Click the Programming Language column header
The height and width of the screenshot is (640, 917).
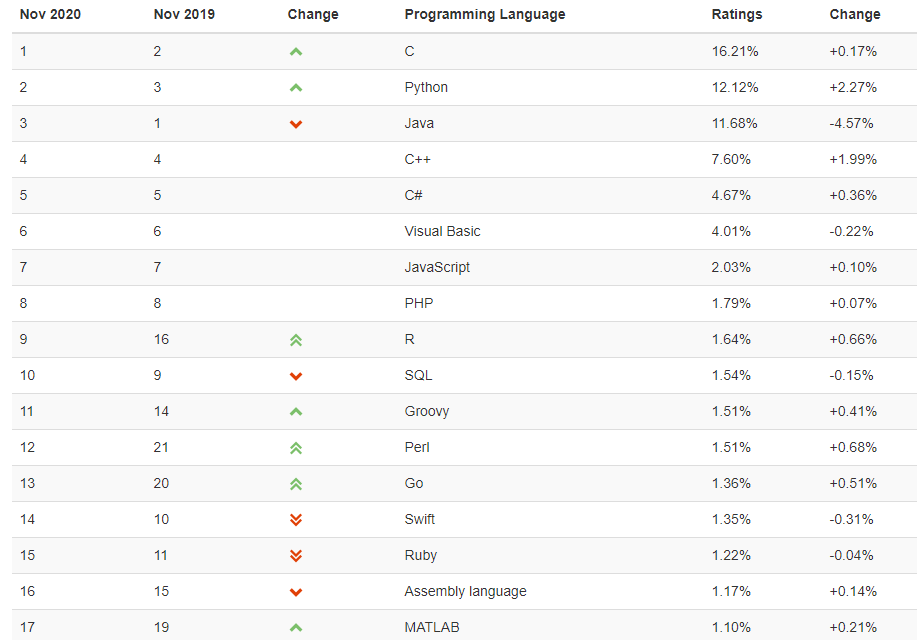click(485, 14)
